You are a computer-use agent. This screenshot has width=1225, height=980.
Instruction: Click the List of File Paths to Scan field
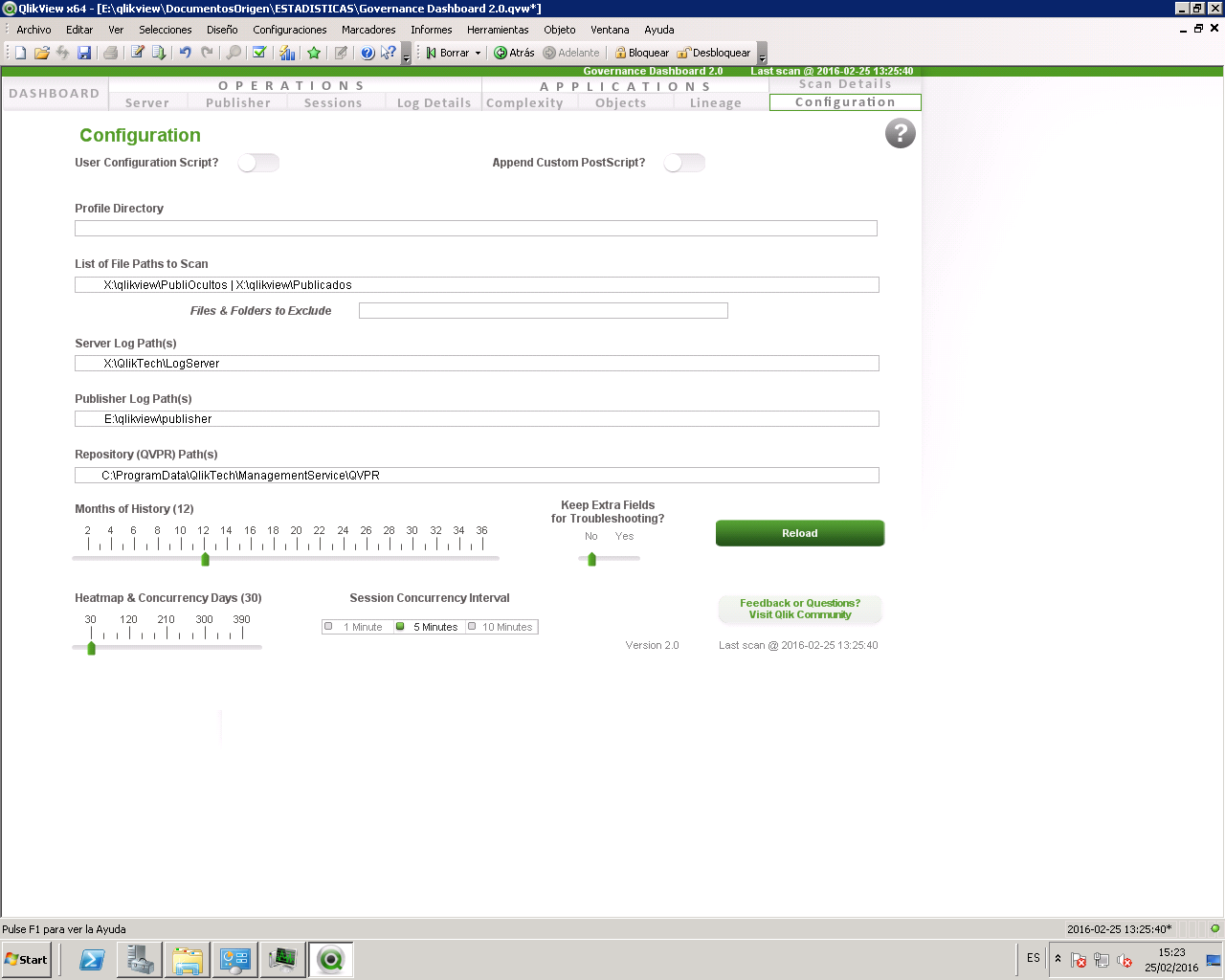pyautogui.click(x=477, y=284)
